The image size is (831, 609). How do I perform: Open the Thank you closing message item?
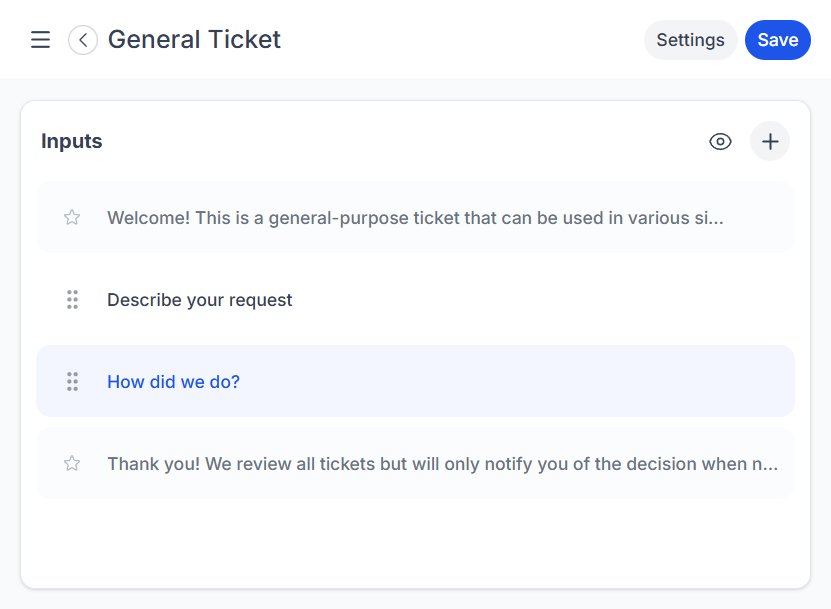[x=442, y=464]
